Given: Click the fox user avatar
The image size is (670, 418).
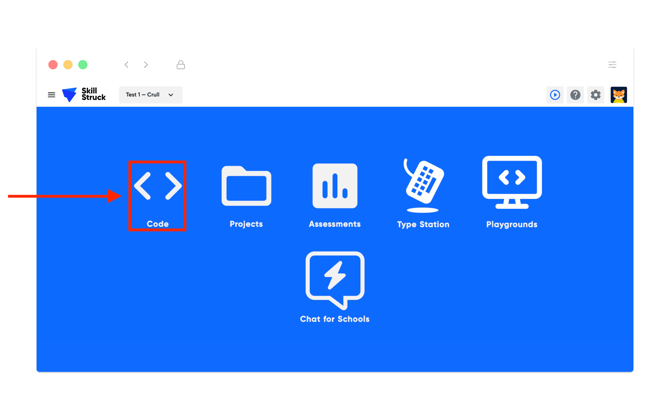Looking at the screenshot, I should pyautogui.click(x=619, y=95).
